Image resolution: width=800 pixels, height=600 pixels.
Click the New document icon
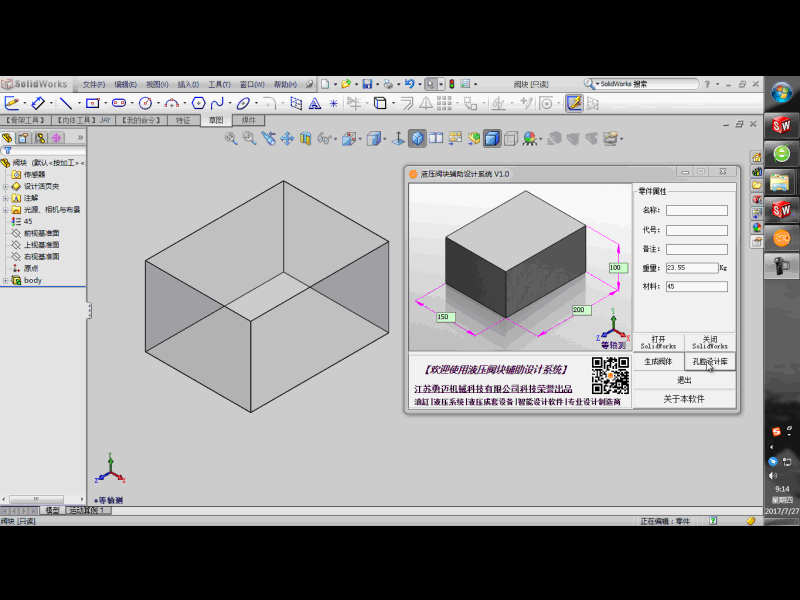[325, 84]
